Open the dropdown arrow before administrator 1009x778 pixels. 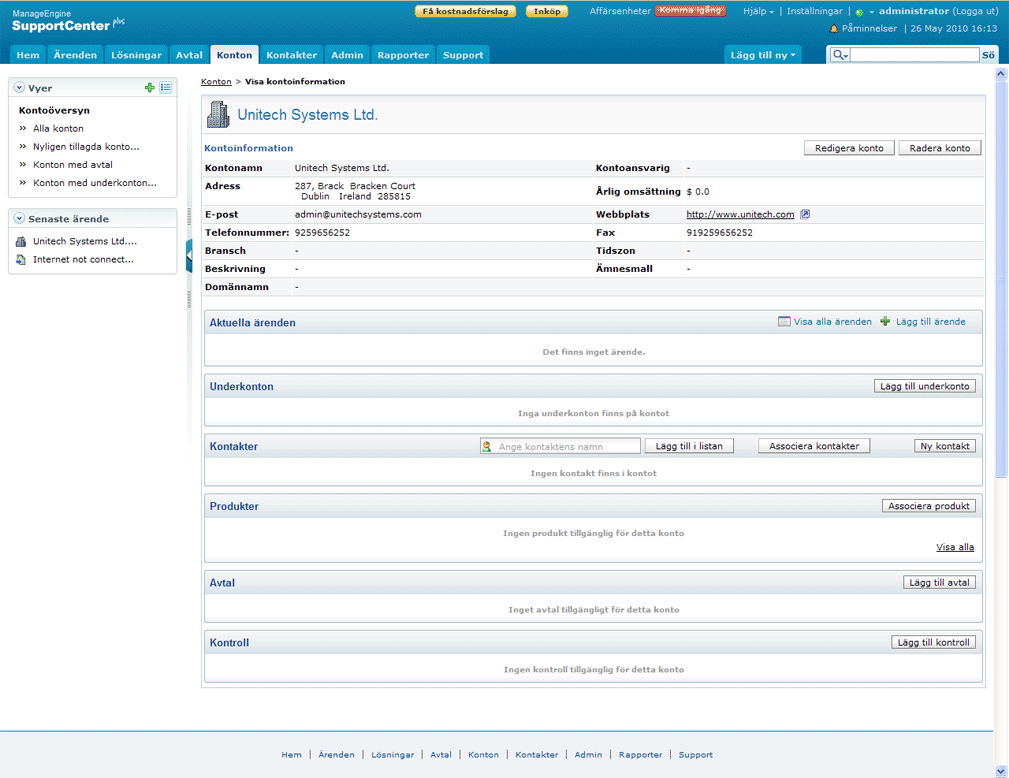pyautogui.click(x=872, y=12)
